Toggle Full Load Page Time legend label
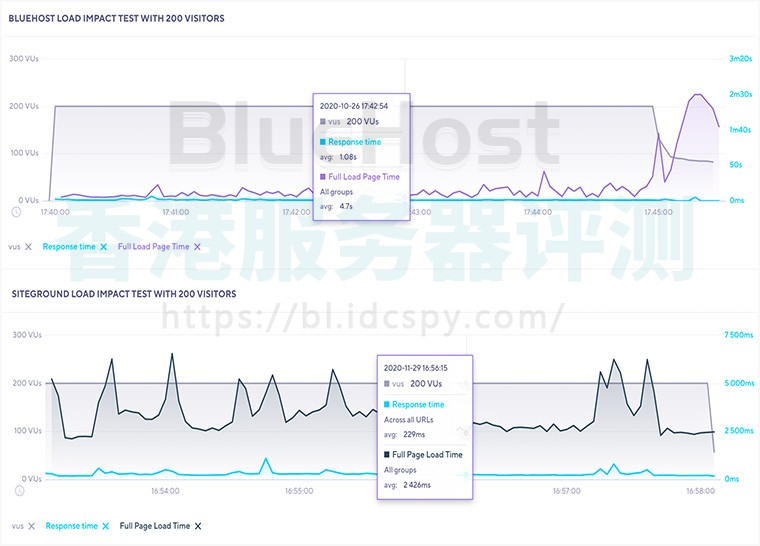The image size is (760, 546). tap(152, 246)
